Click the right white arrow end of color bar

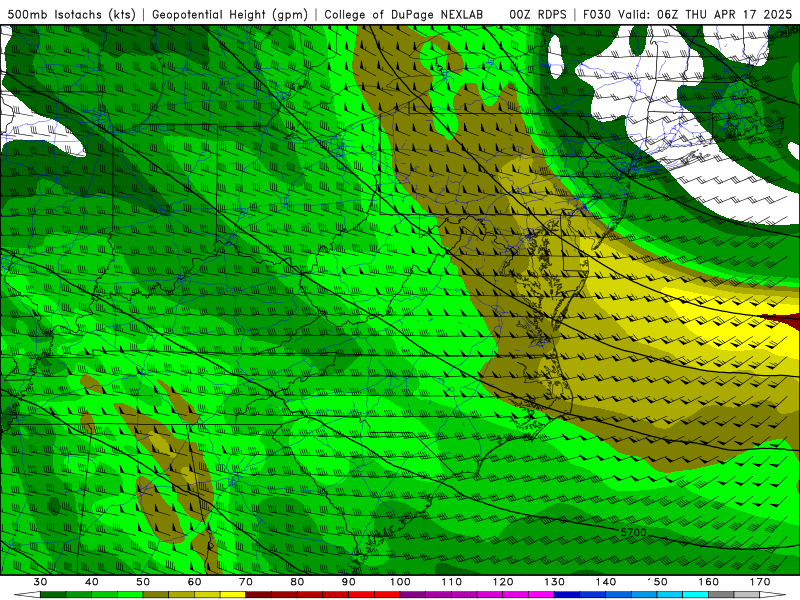point(772,595)
